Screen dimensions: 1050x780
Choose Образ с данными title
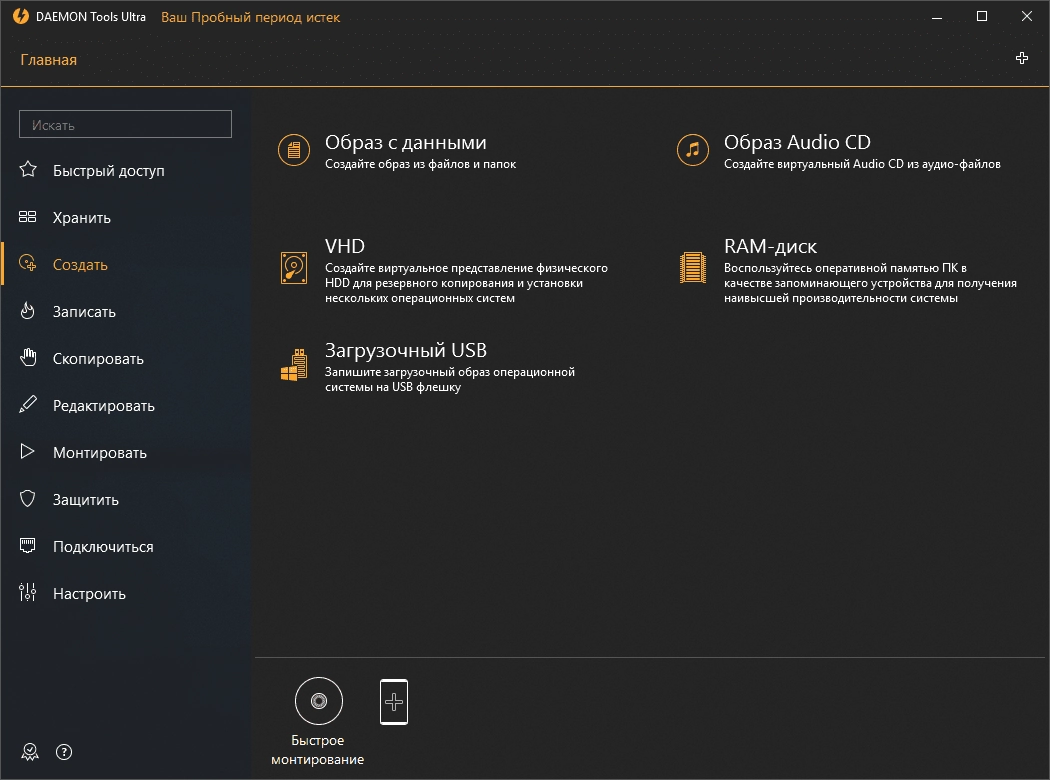(x=406, y=142)
